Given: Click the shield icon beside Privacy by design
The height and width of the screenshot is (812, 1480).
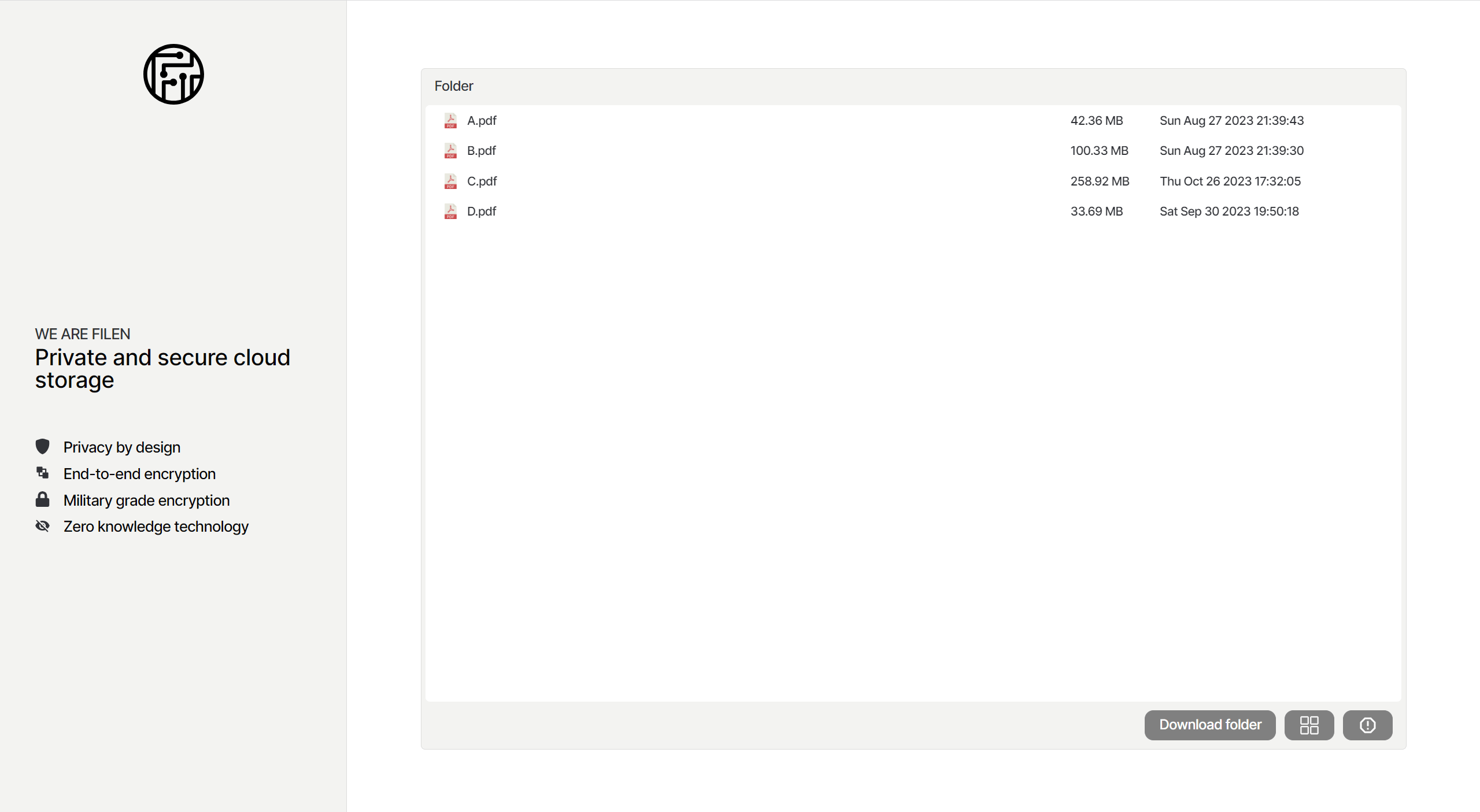Looking at the screenshot, I should [42, 447].
